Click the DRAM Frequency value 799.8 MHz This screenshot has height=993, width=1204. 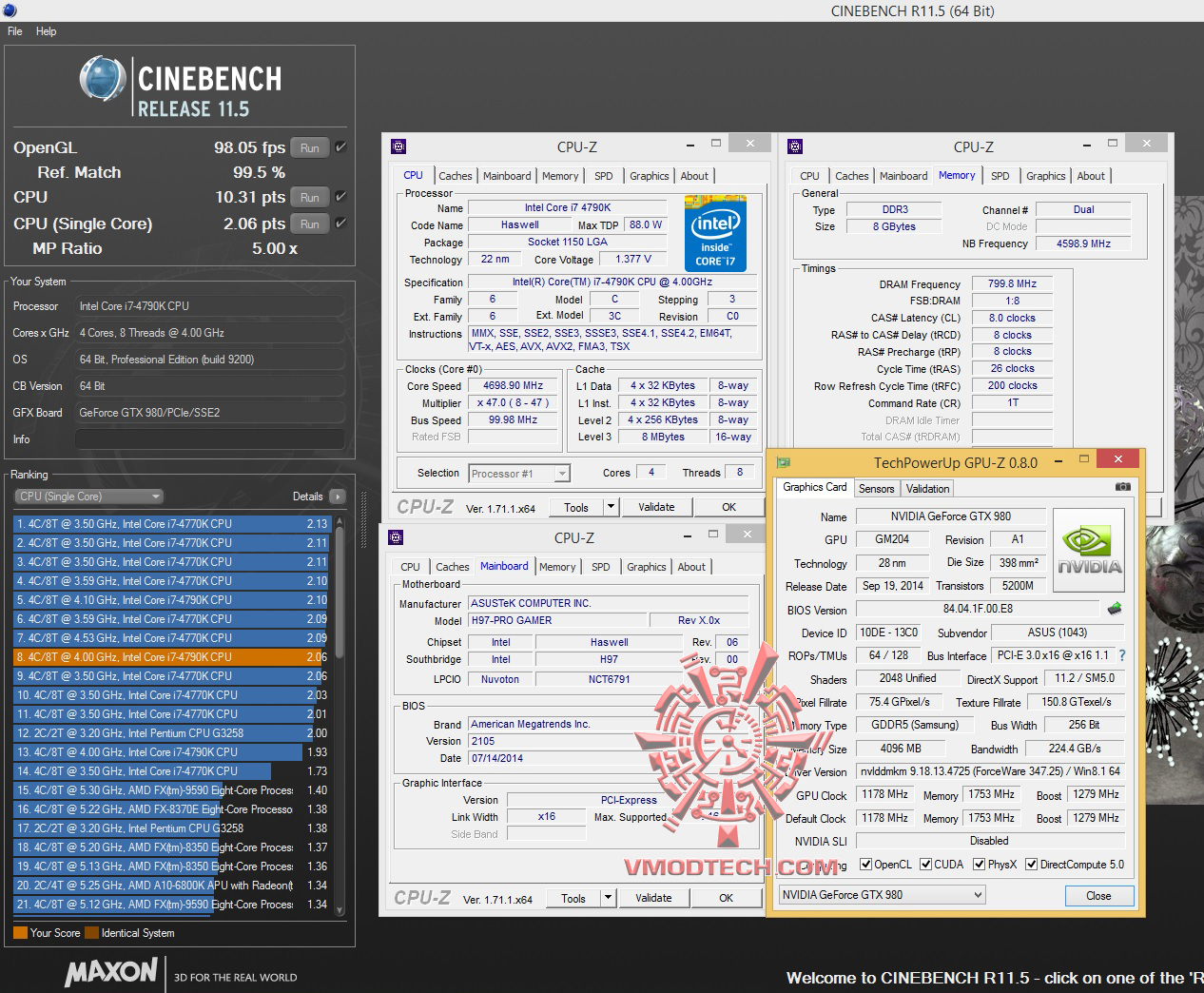point(1012,284)
